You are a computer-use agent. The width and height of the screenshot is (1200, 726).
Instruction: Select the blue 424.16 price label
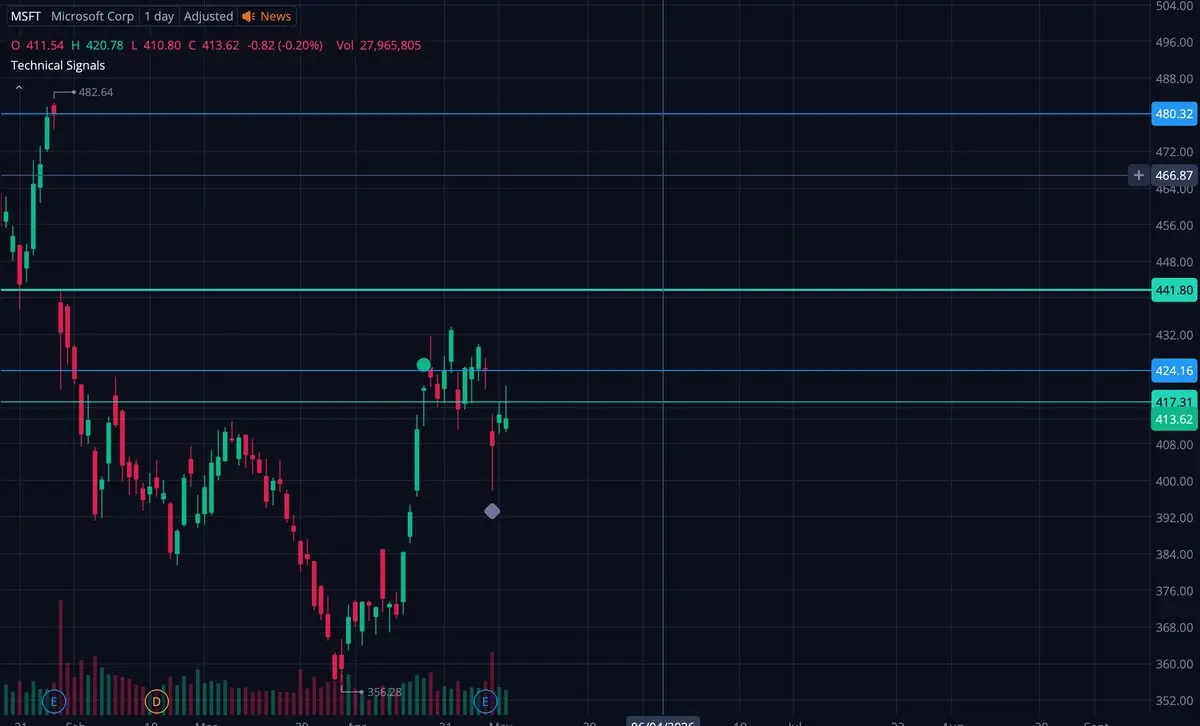pos(1174,371)
